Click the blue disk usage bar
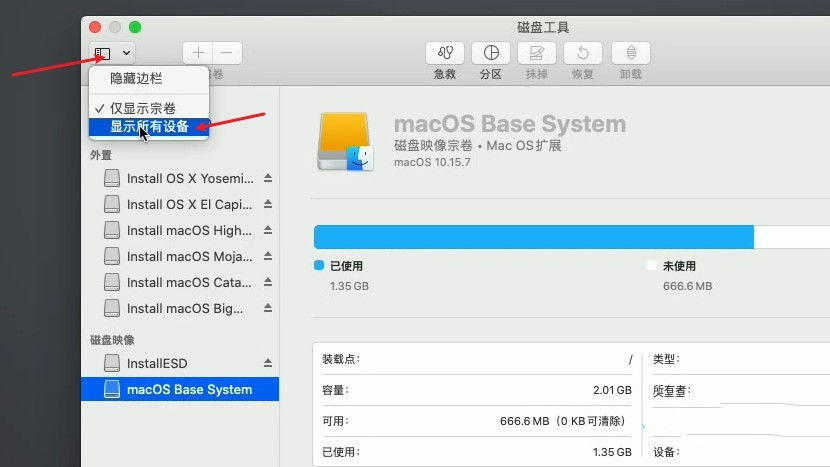This screenshot has width=830, height=467. [x=533, y=237]
